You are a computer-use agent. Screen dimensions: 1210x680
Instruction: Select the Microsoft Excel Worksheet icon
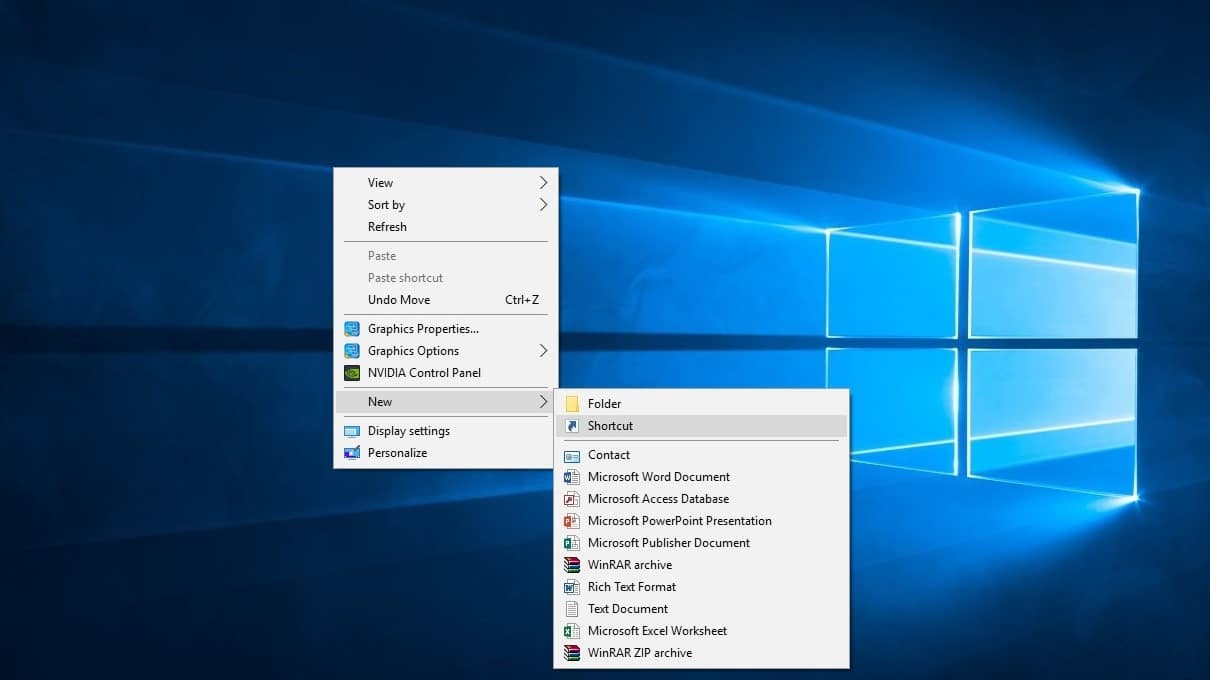[572, 631]
